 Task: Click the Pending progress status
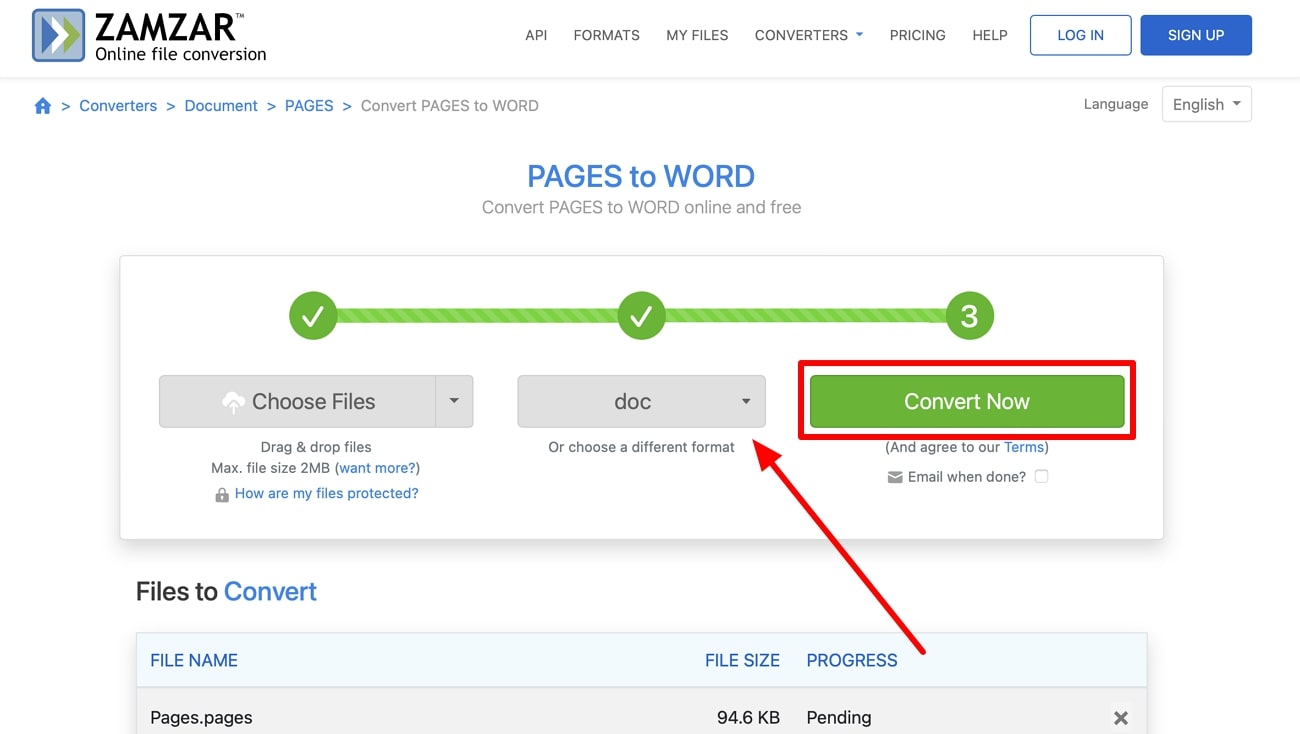click(x=839, y=718)
